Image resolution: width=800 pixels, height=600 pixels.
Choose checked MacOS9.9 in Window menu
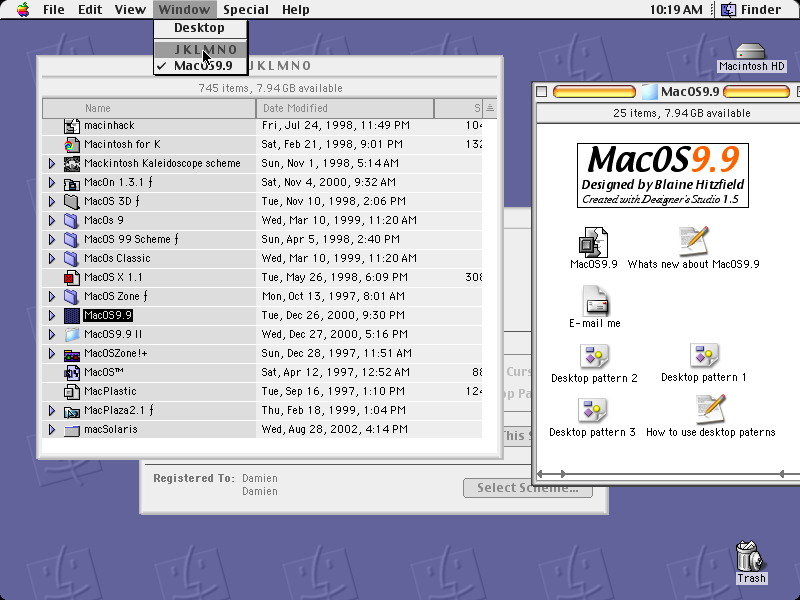tap(201, 66)
